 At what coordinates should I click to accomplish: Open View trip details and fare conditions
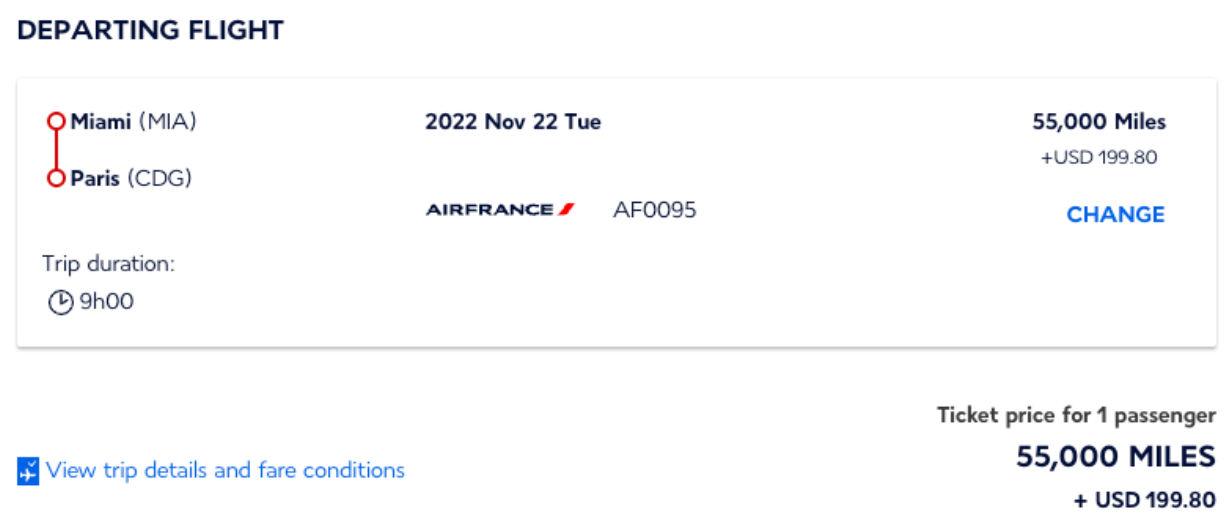pos(225,470)
